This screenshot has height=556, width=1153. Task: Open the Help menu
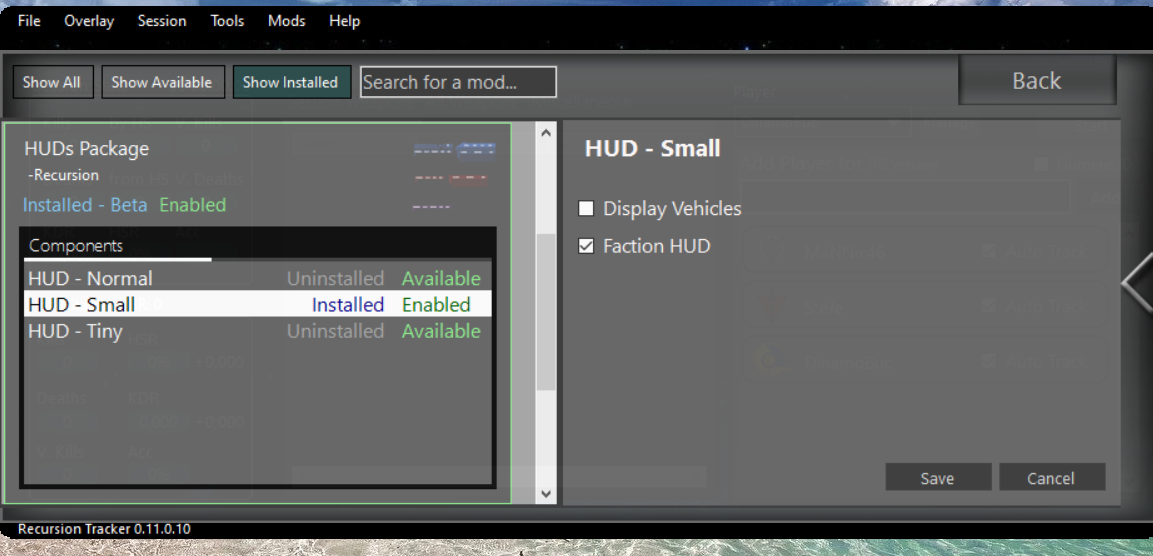click(344, 21)
